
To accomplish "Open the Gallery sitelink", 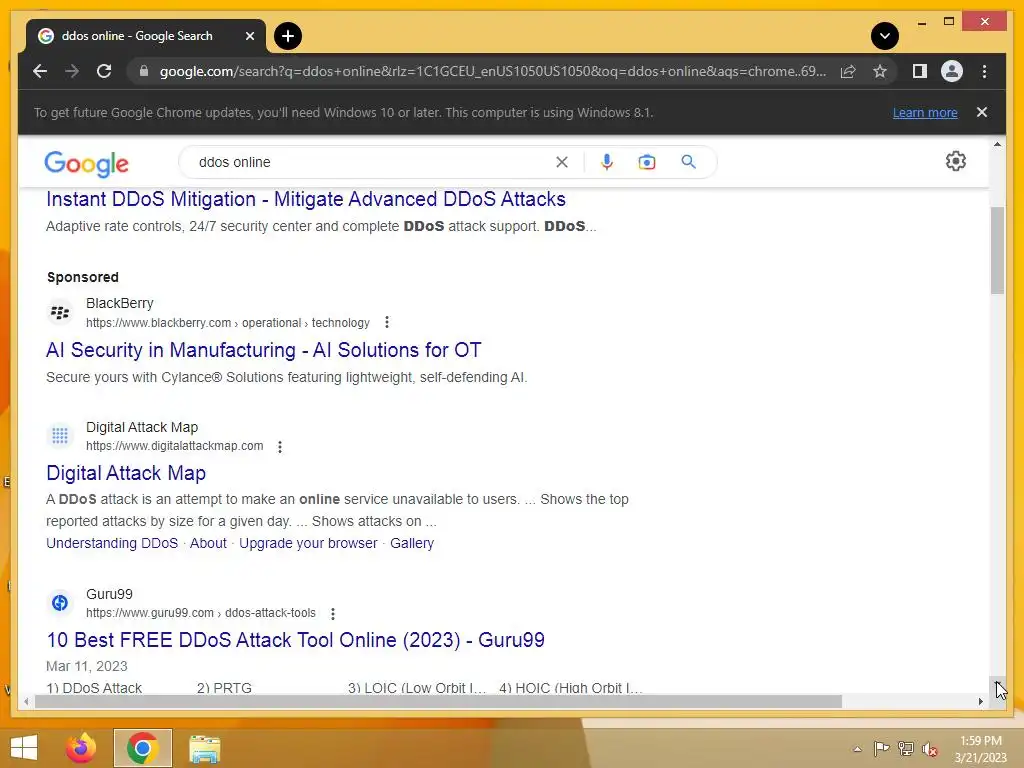I will pyautogui.click(x=412, y=543).
